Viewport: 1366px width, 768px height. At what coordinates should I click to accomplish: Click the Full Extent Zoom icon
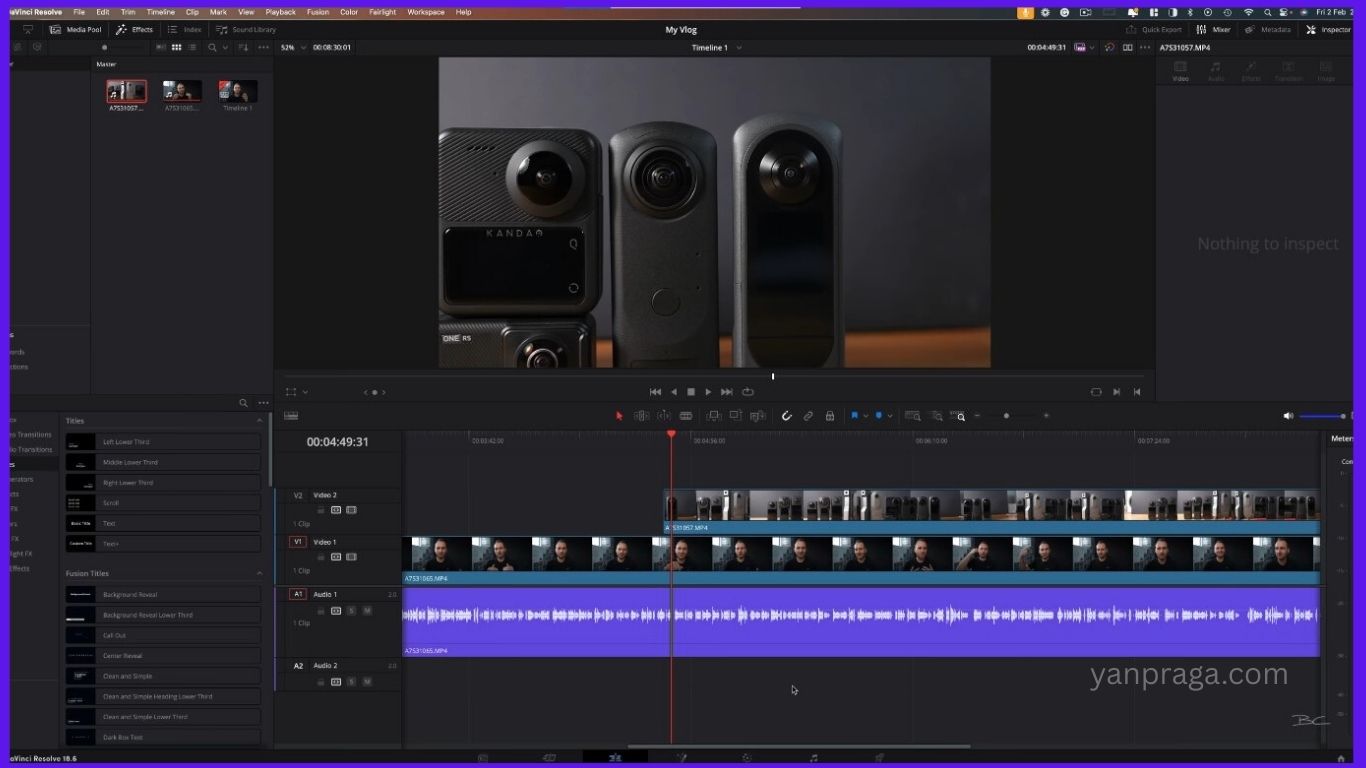tap(913, 416)
